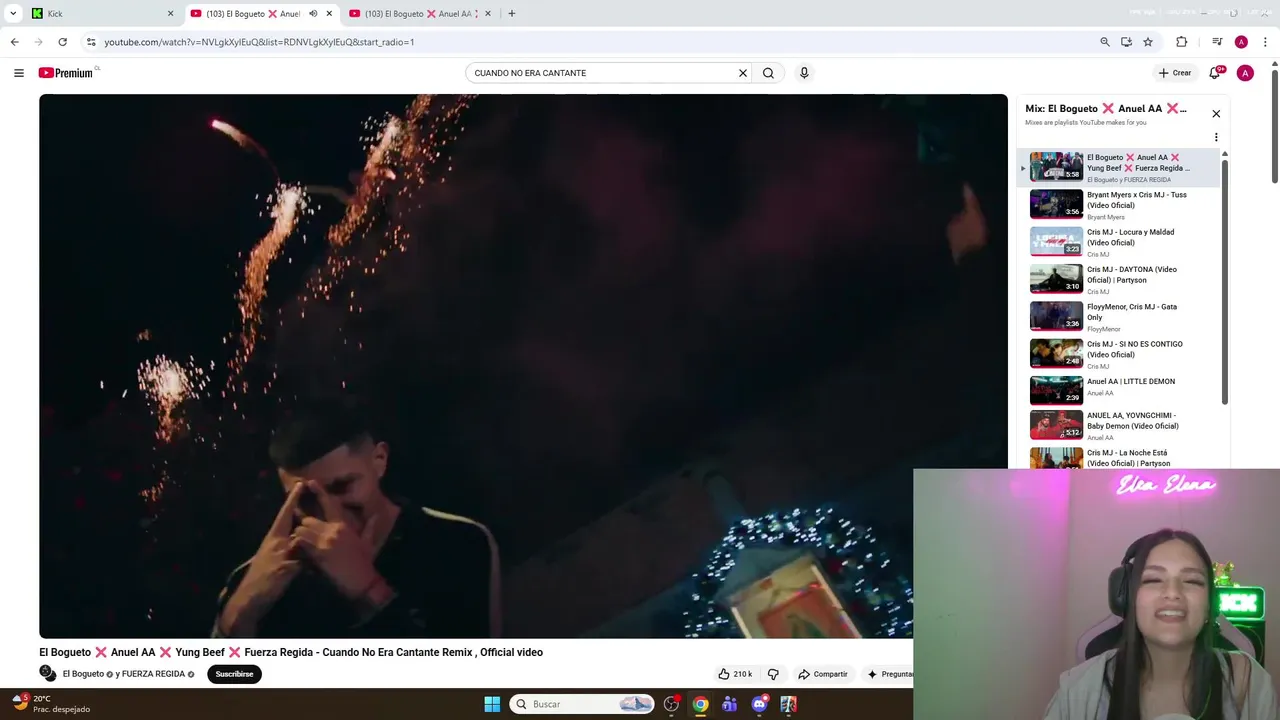Open the YouTube account avatar menu
This screenshot has width=1280, height=720.
click(1245, 73)
